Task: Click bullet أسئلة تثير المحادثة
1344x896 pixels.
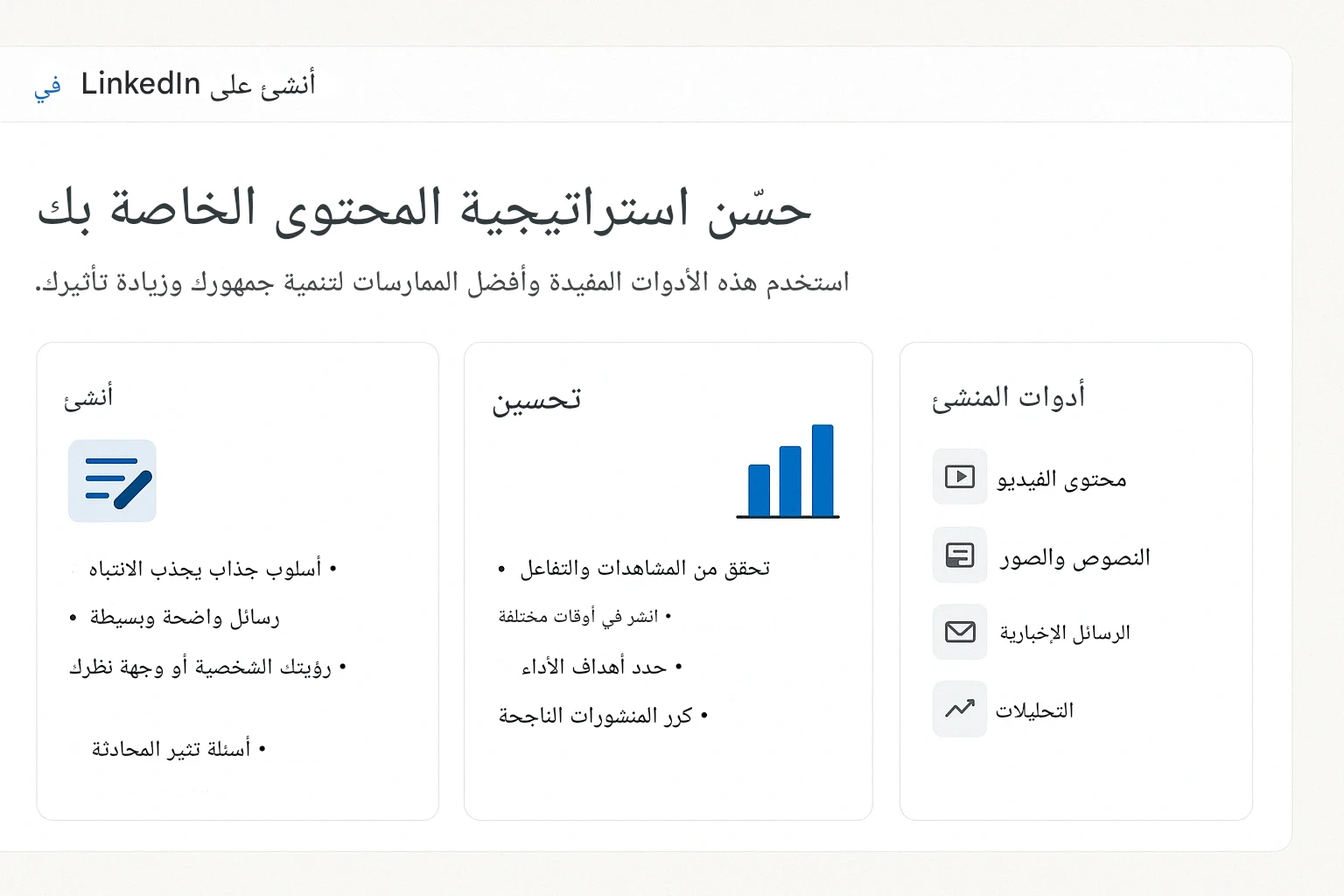Action: 178,749
